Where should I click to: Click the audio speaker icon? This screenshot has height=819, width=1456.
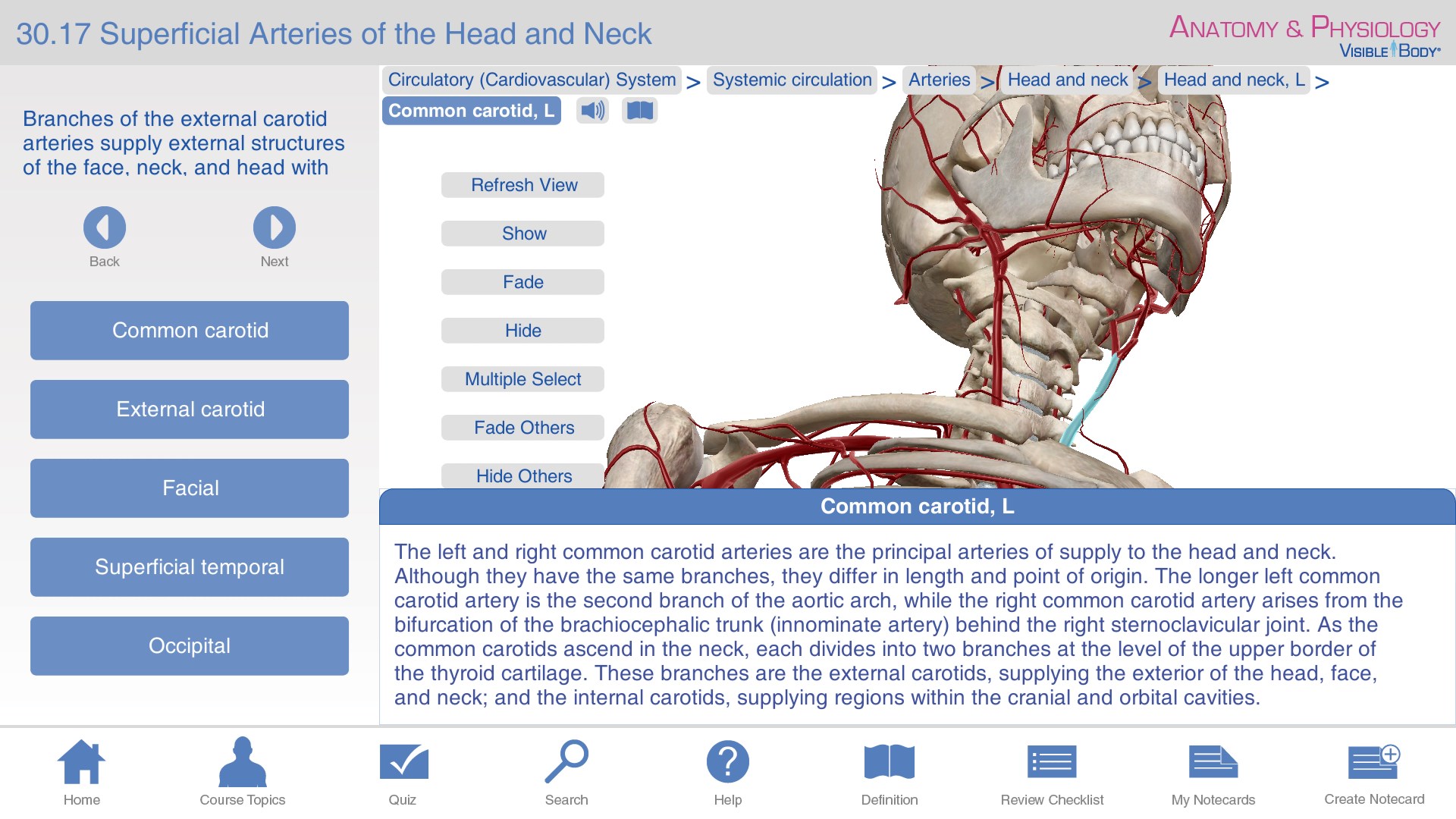tap(592, 110)
